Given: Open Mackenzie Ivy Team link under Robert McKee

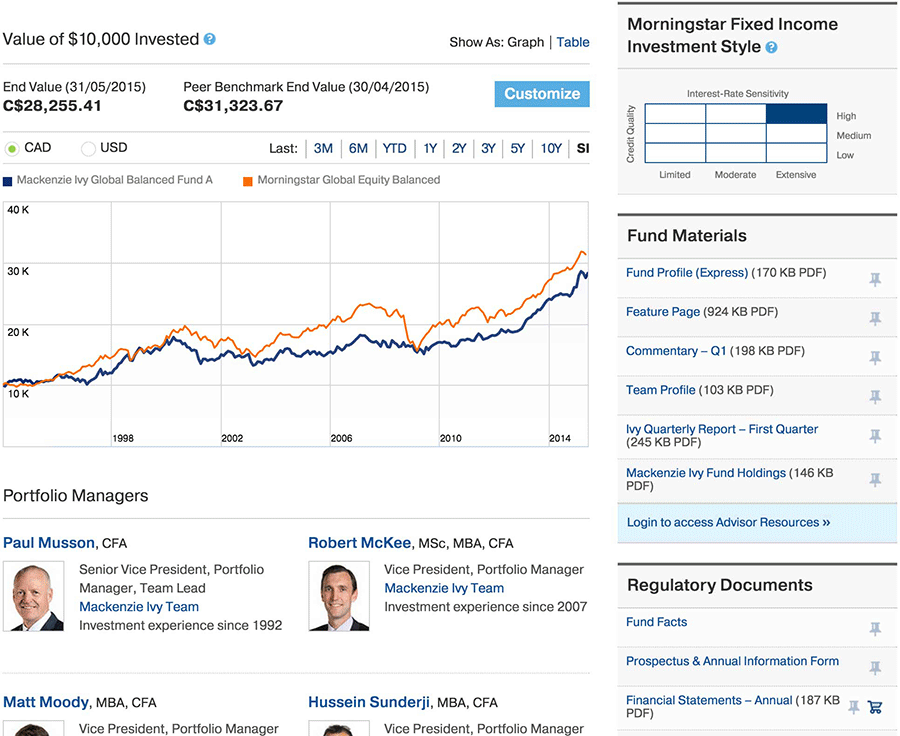Looking at the screenshot, I should tap(444, 588).
